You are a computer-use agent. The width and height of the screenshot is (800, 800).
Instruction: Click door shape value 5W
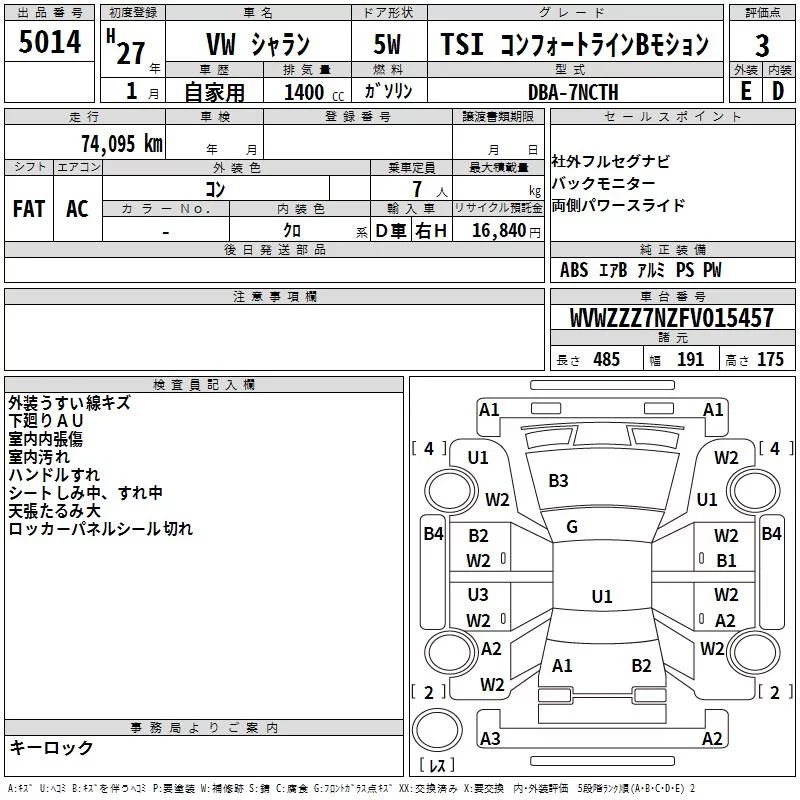(x=387, y=44)
